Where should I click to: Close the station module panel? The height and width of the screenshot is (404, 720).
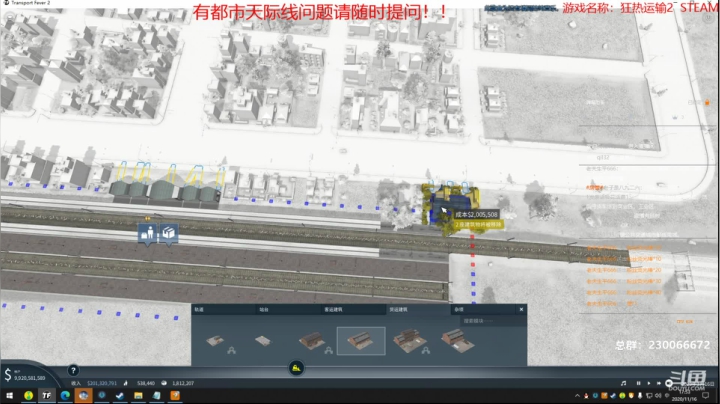[x=521, y=309]
